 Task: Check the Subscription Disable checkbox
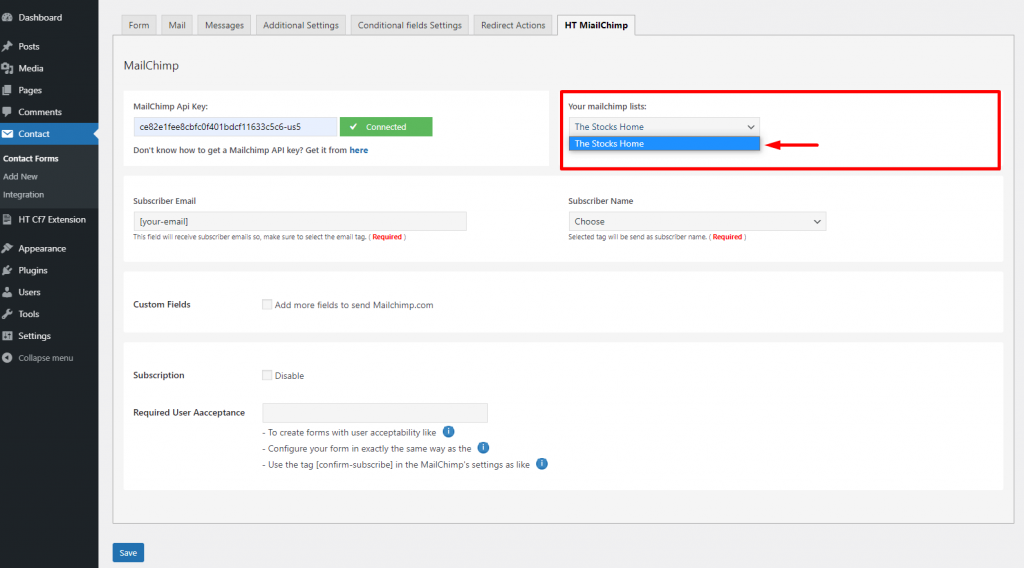267,375
